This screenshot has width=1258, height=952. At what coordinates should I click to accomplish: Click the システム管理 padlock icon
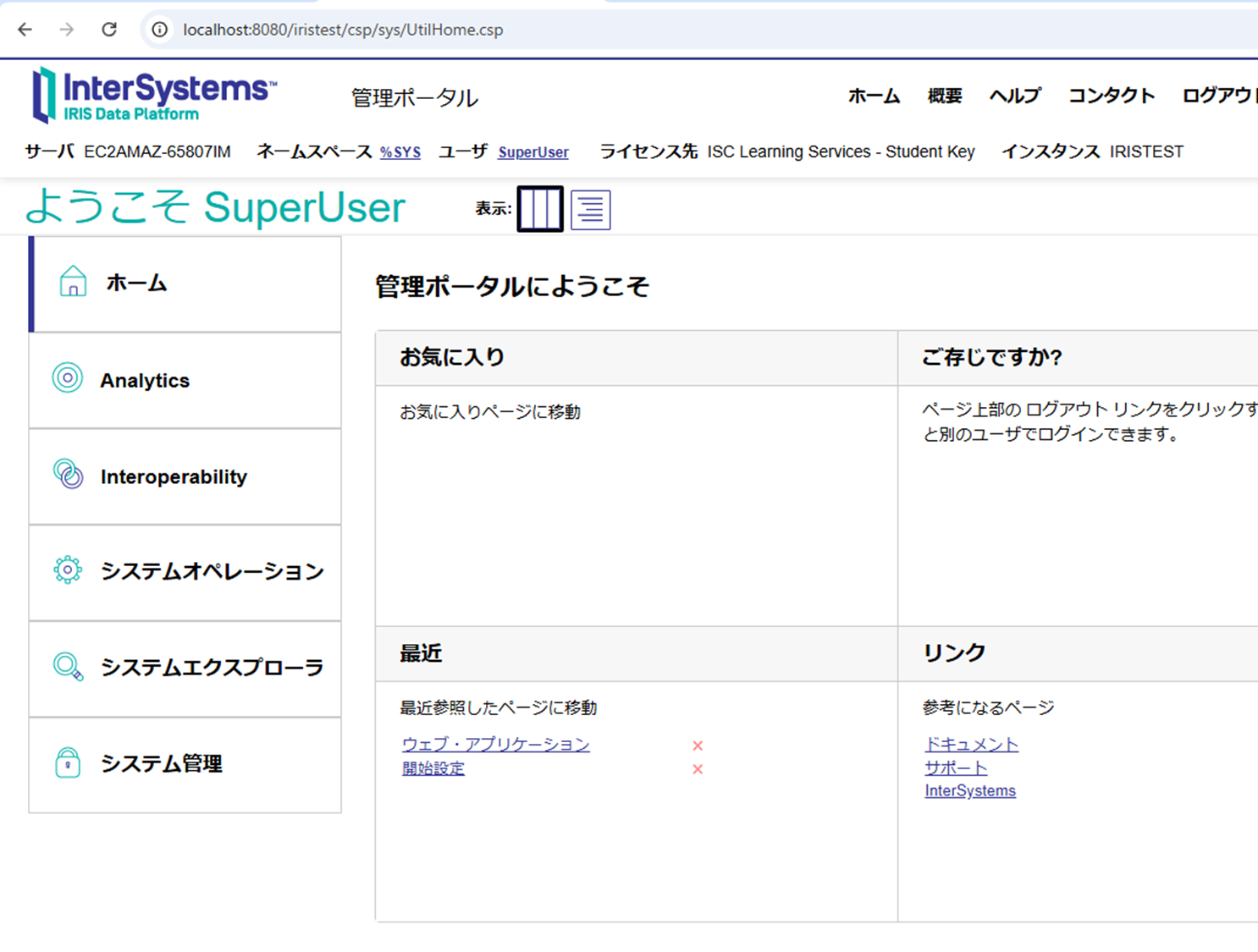(68, 762)
